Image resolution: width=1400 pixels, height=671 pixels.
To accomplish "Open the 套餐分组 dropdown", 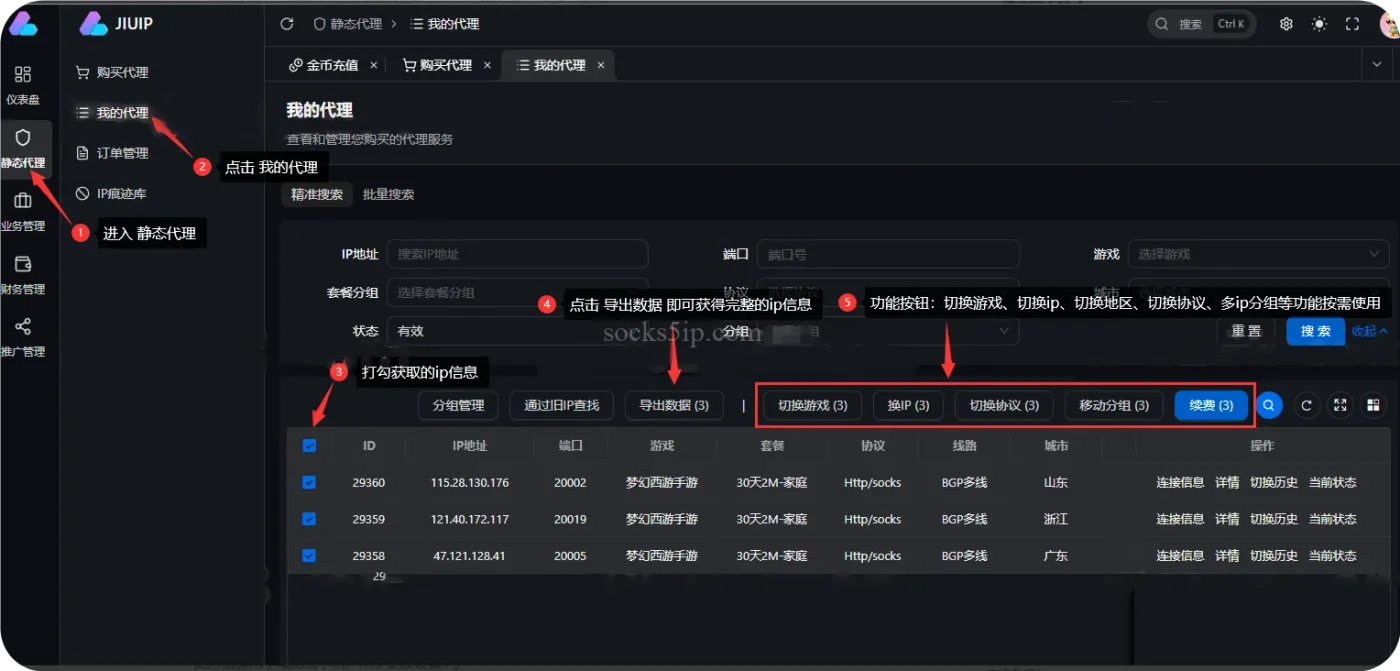I will 517,292.
